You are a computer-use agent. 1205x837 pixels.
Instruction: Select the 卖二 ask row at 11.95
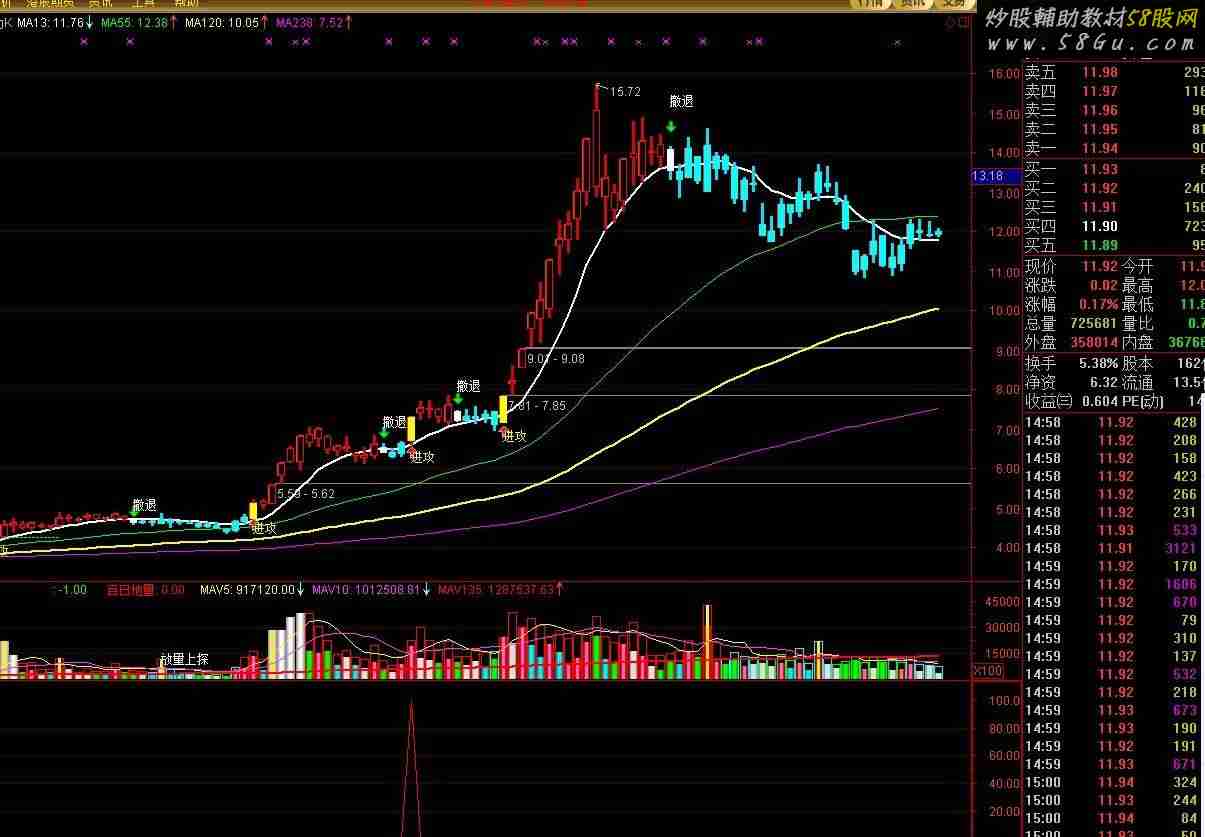tap(1114, 129)
